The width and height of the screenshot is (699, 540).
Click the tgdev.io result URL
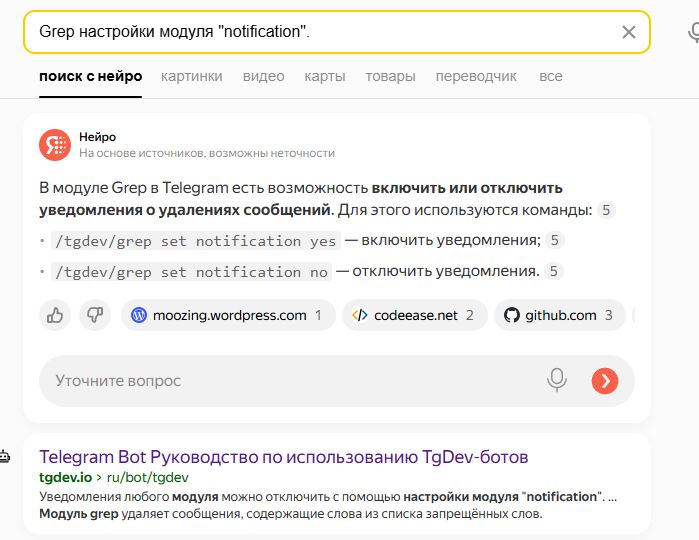pos(65,478)
